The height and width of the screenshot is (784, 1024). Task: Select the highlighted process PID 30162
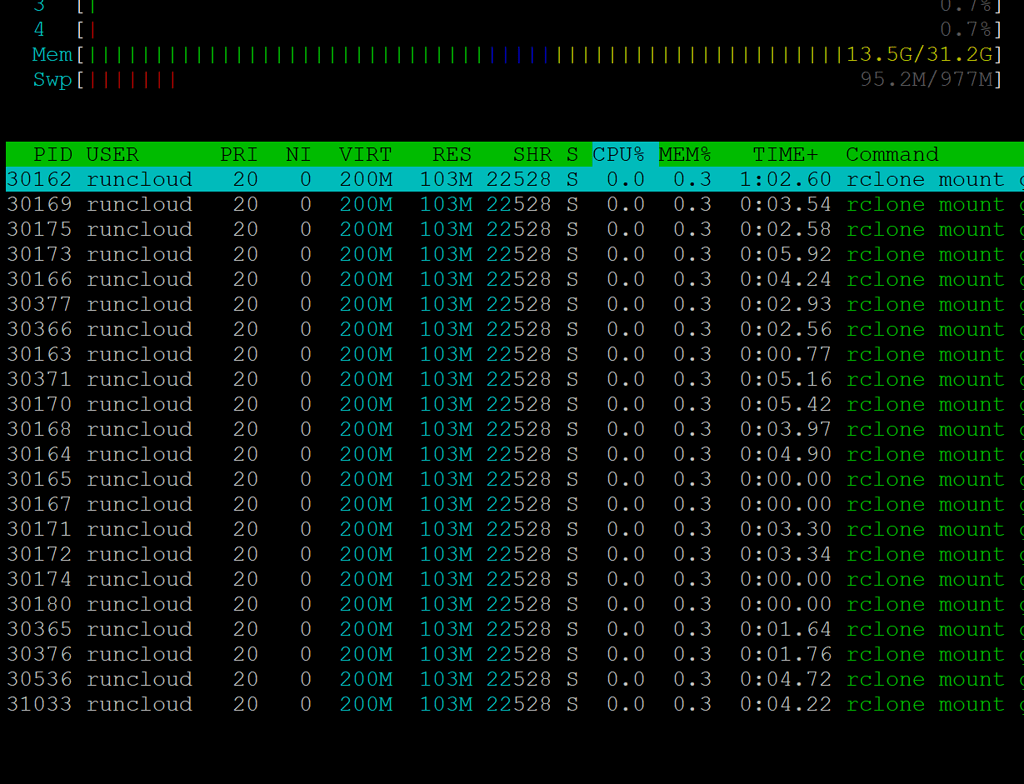(515, 180)
